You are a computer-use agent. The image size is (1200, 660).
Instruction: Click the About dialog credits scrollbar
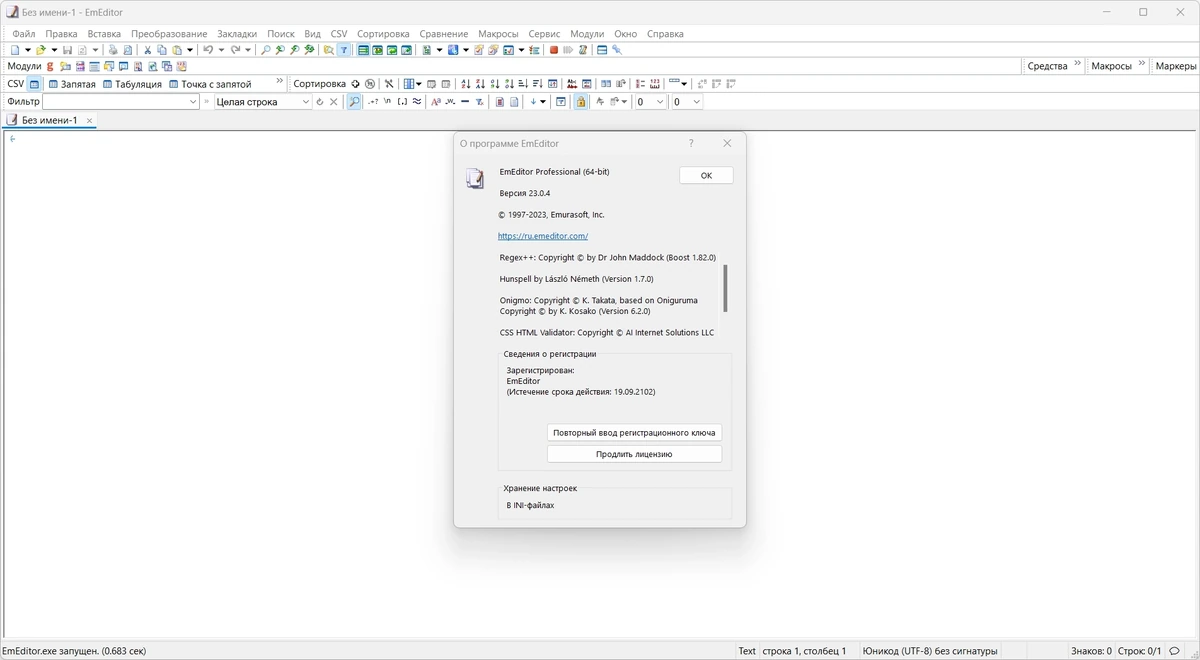pyautogui.click(x=725, y=288)
